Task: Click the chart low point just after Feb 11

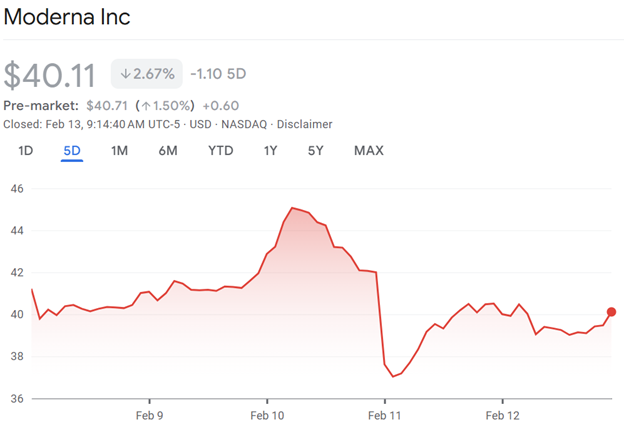Action: [393, 376]
